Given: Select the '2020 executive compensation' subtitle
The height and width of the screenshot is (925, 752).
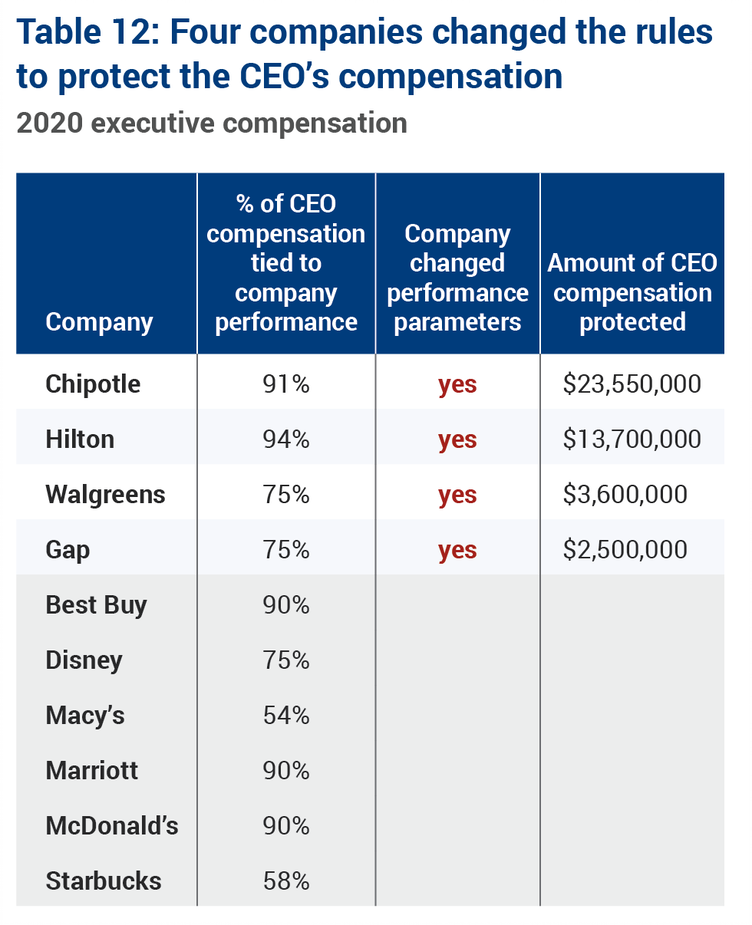Looking at the screenshot, I should pyautogui.click(x=212, y=123).
